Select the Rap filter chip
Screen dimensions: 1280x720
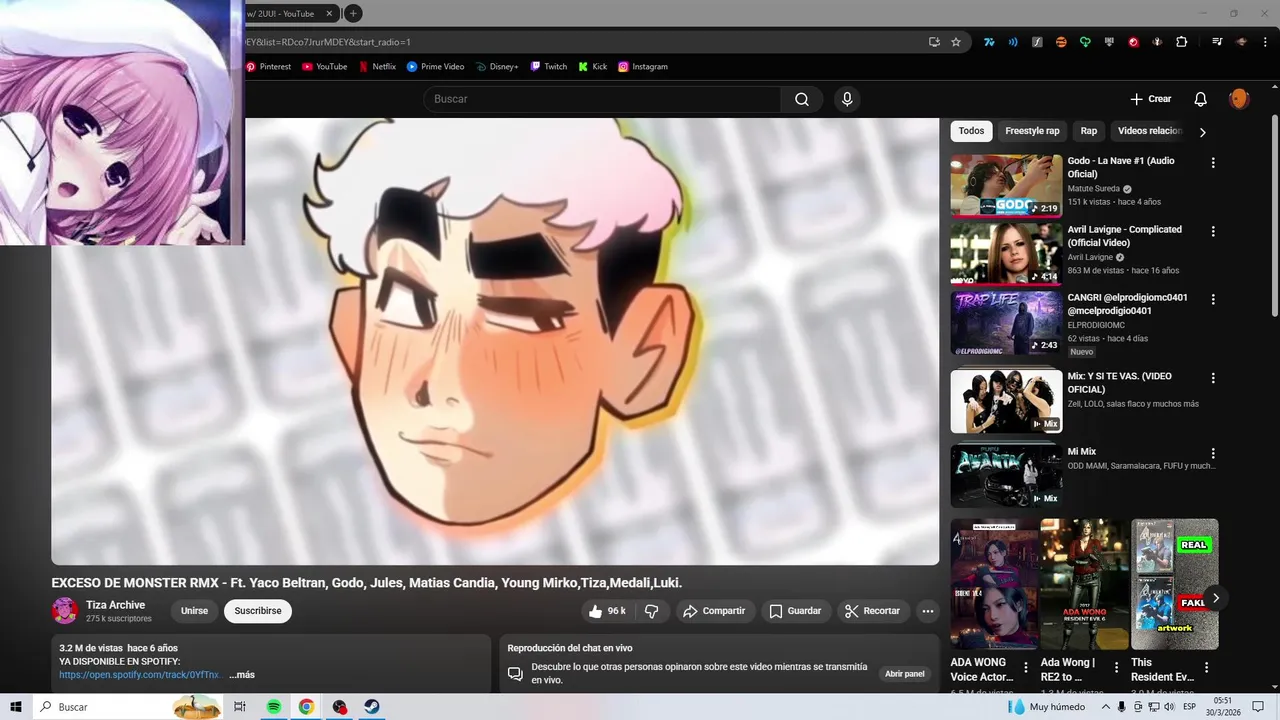[x=1089, y=131]
